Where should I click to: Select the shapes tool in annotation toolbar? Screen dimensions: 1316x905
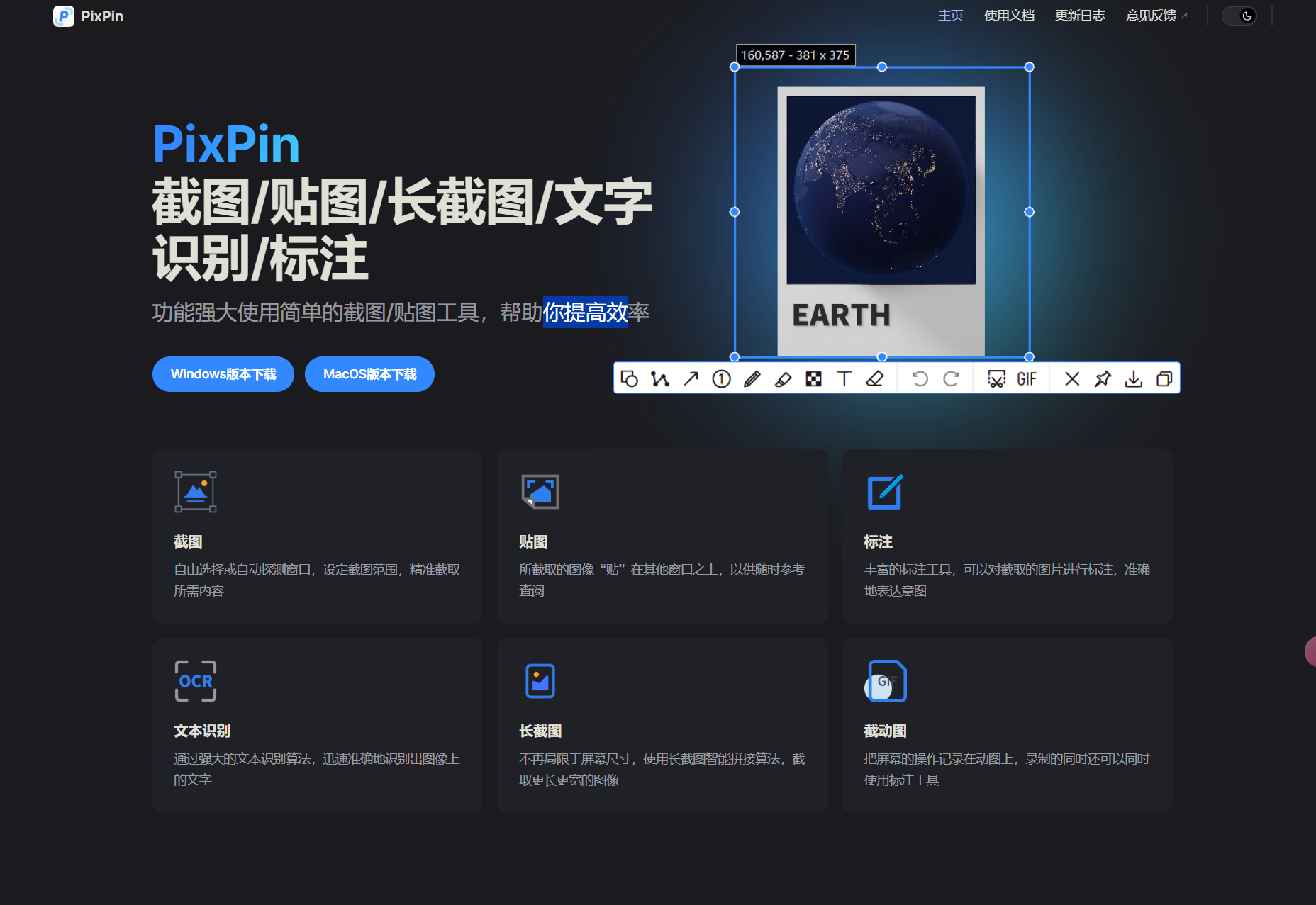(x=630, y=379)
